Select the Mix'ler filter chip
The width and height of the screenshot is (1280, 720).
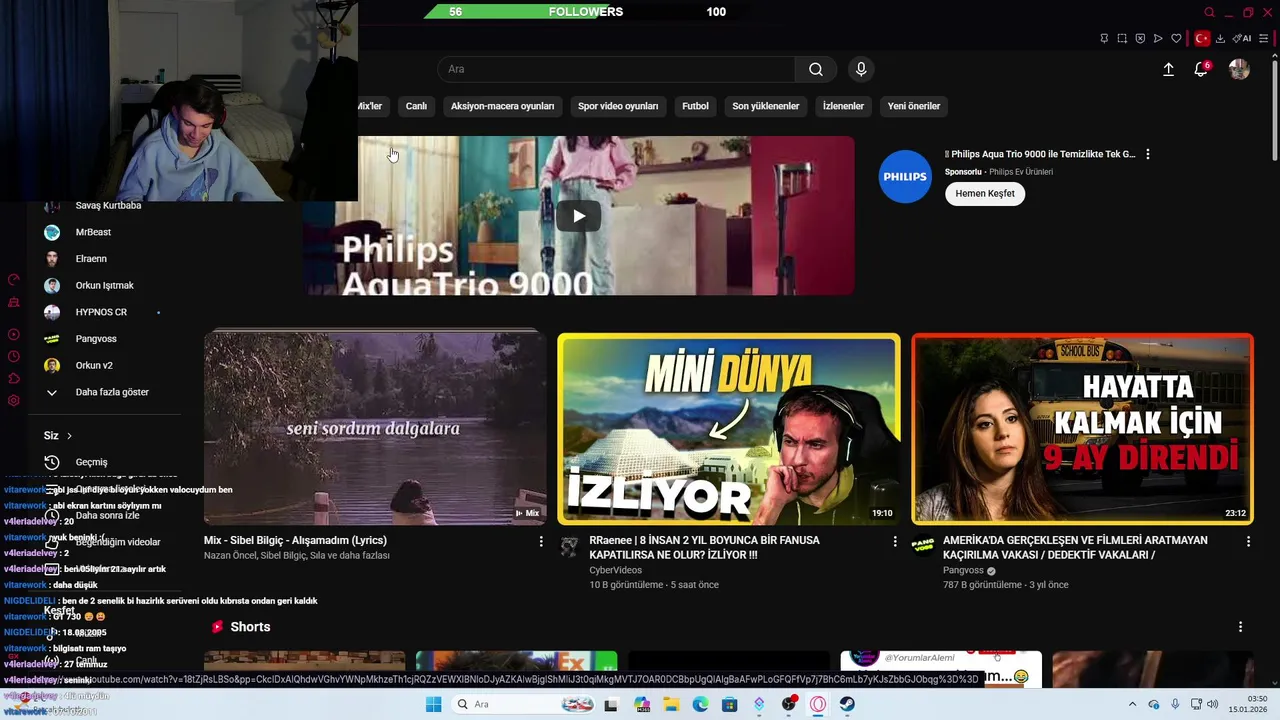pyautogui.click(x=369, y=106)
